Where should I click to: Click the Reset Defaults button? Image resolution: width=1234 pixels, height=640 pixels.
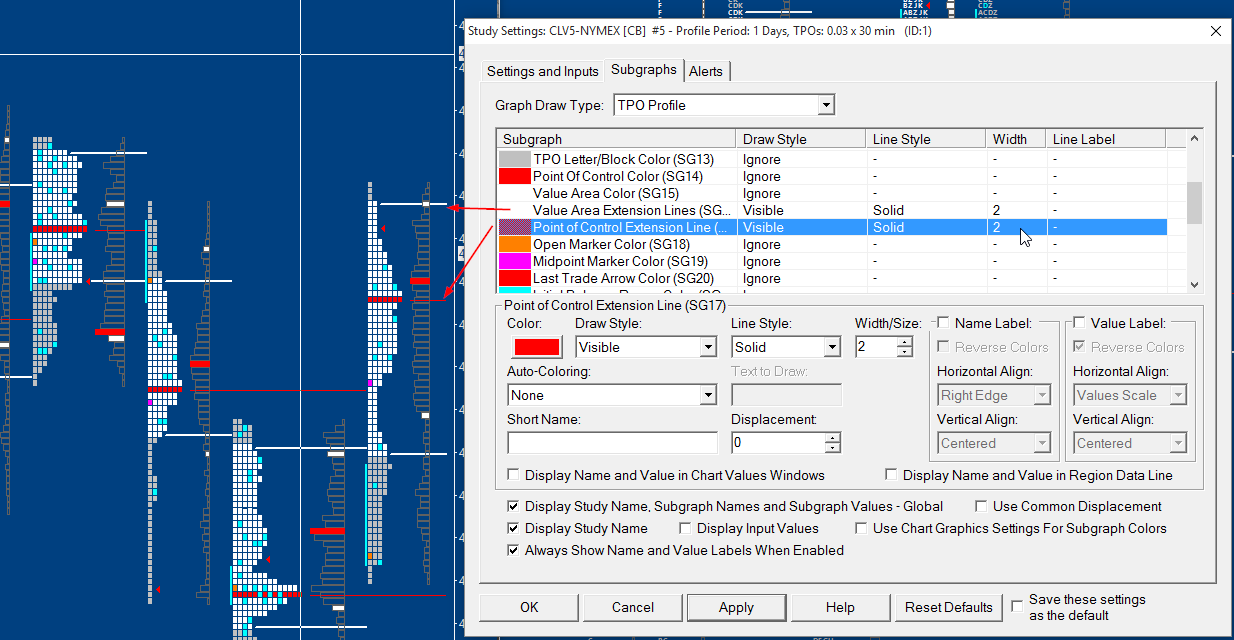point(949,607)
